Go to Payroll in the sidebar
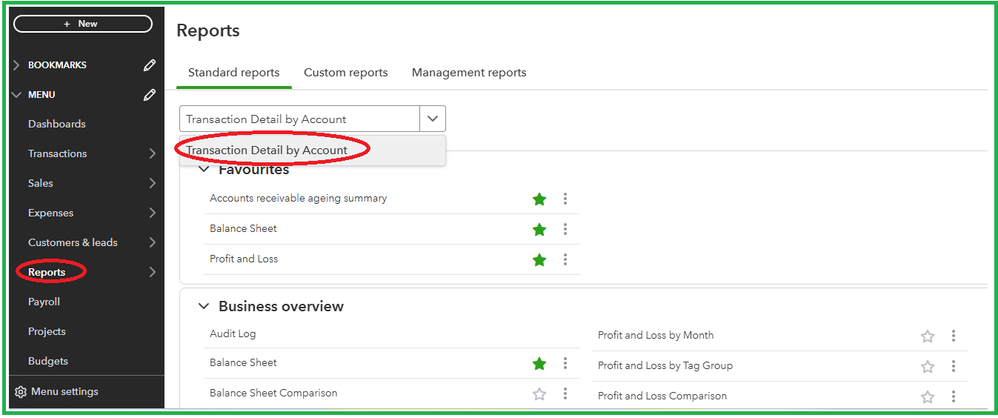 coord(44,302)
